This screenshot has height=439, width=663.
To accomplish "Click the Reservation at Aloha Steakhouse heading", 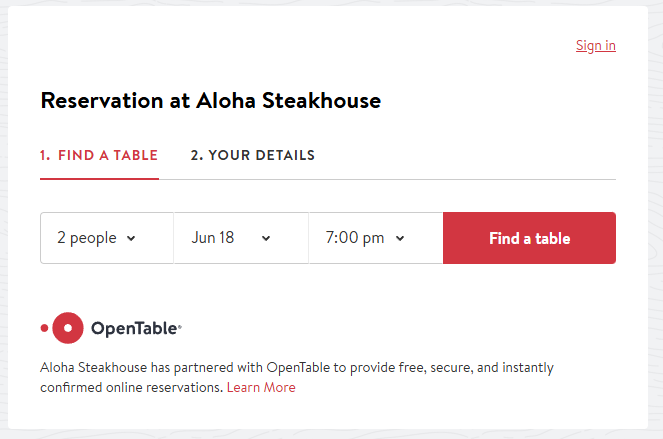I will point(211,101).
